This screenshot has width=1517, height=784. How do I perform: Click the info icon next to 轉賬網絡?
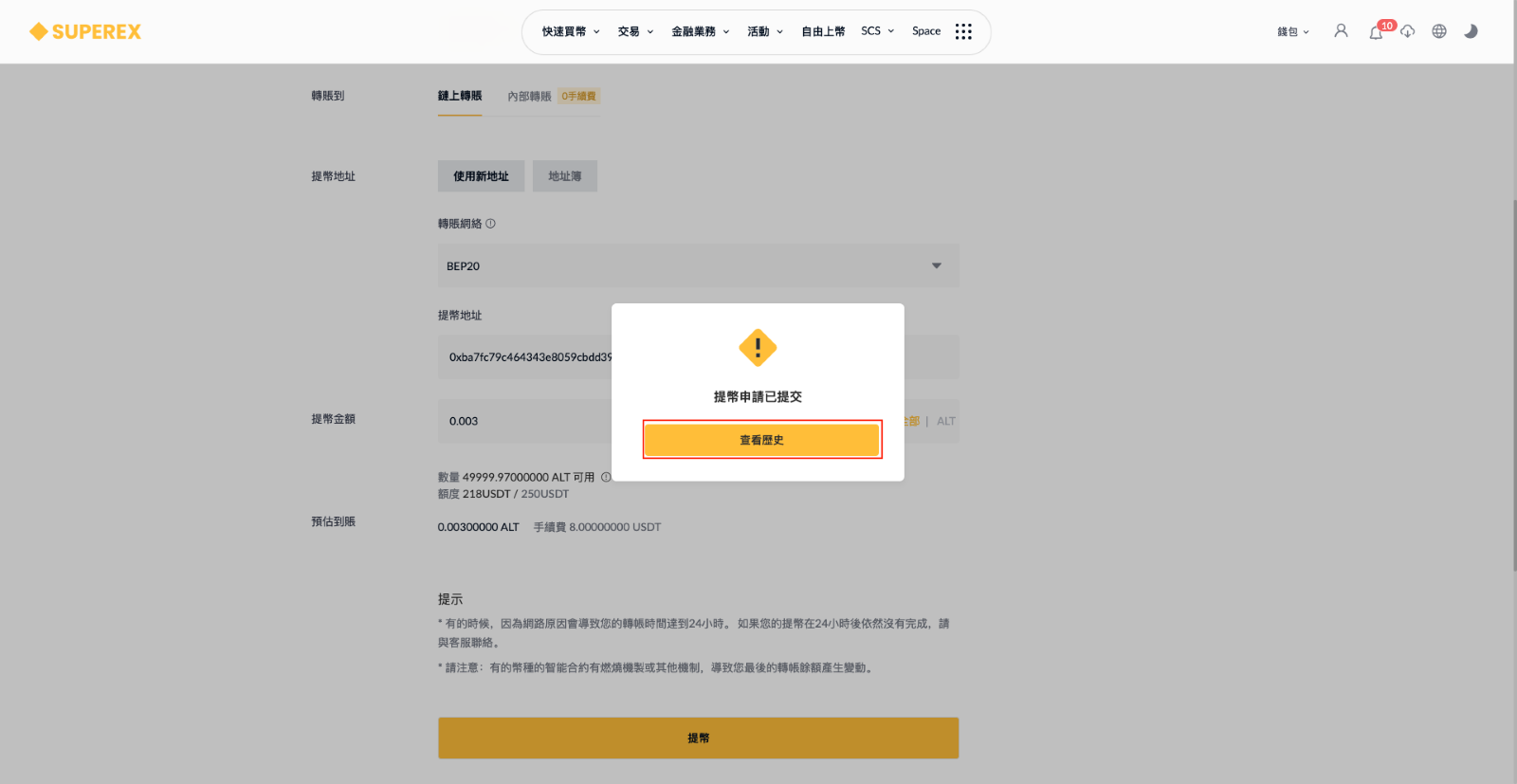pyautogui.click(x=490, y=224)
